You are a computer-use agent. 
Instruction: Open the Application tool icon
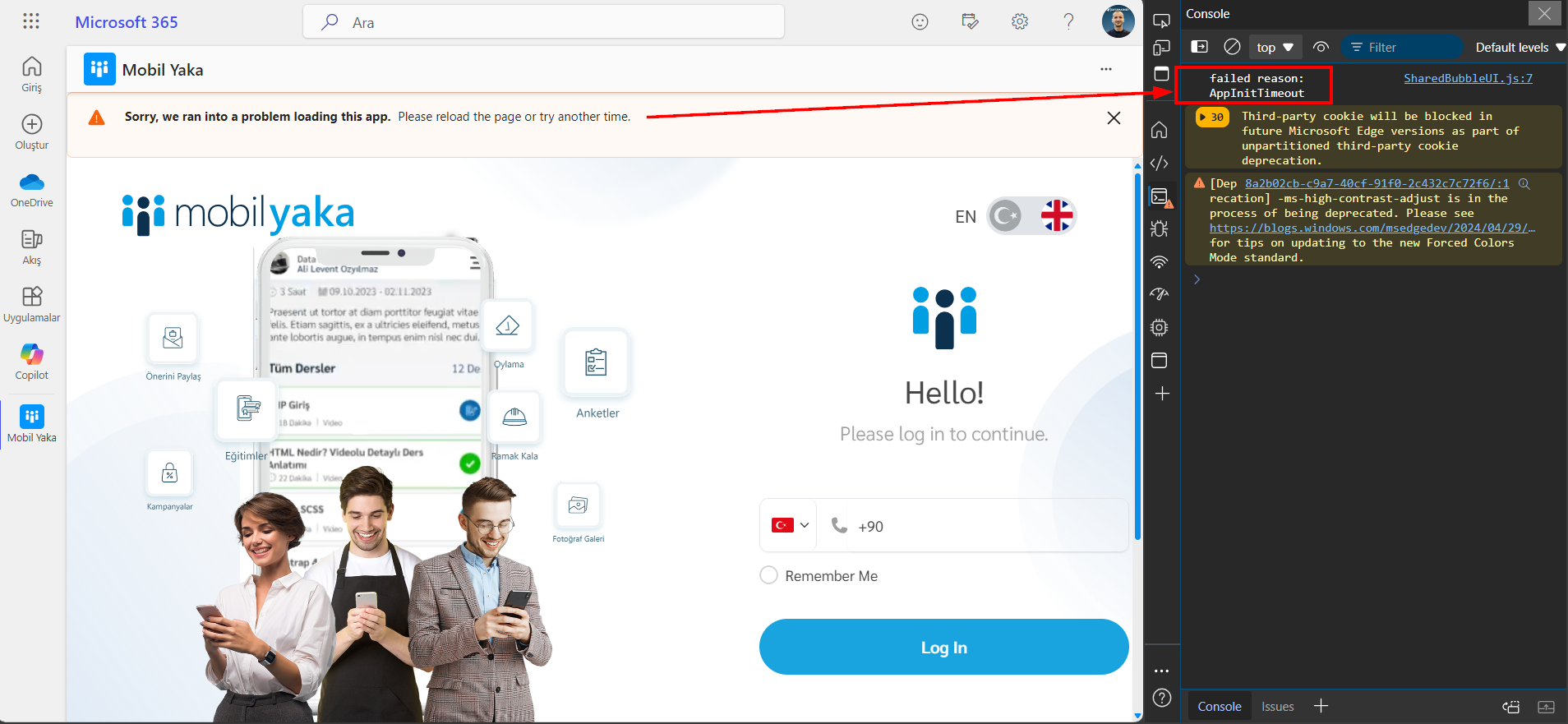click(1160, 360)
